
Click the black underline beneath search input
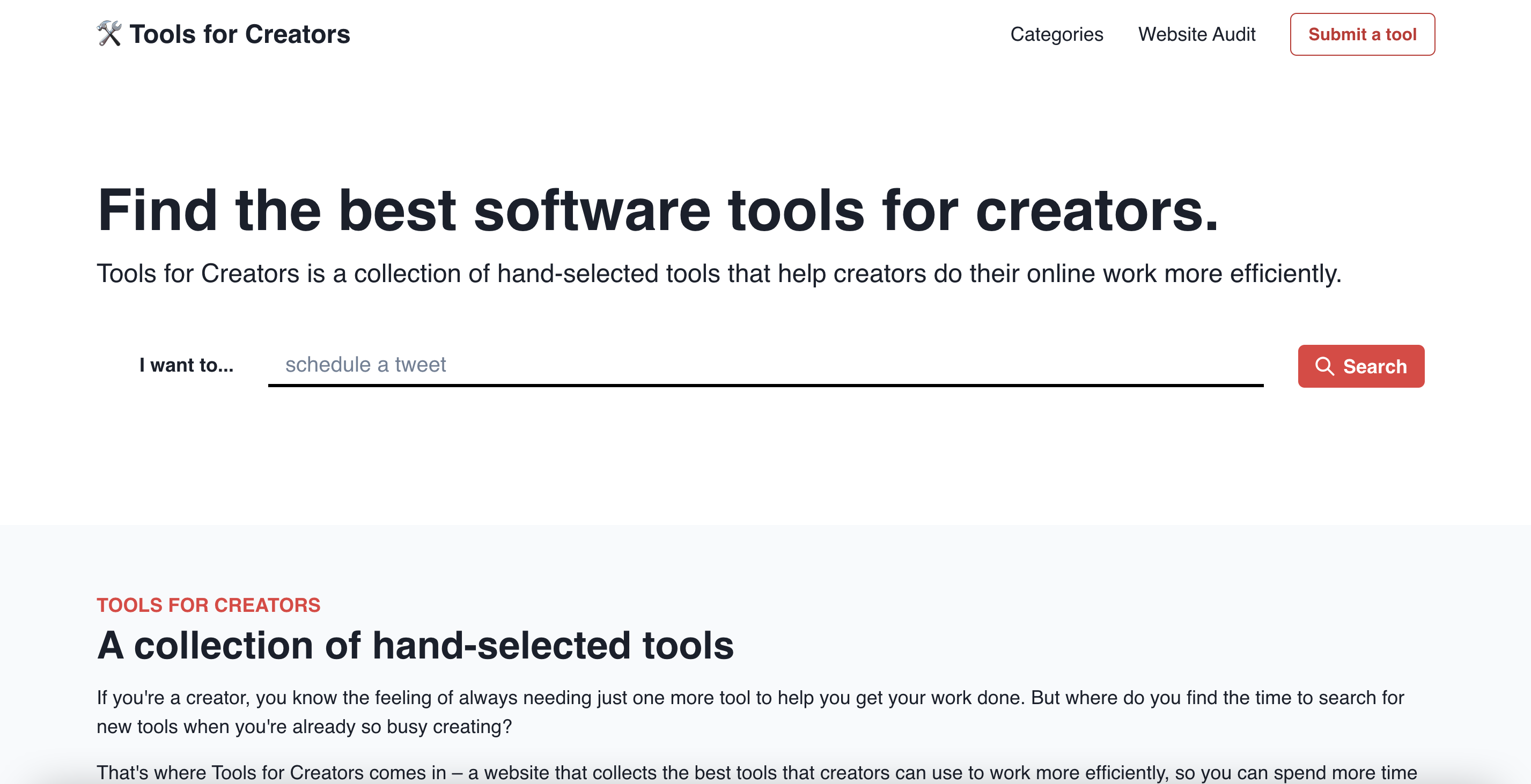pos(765,386)
